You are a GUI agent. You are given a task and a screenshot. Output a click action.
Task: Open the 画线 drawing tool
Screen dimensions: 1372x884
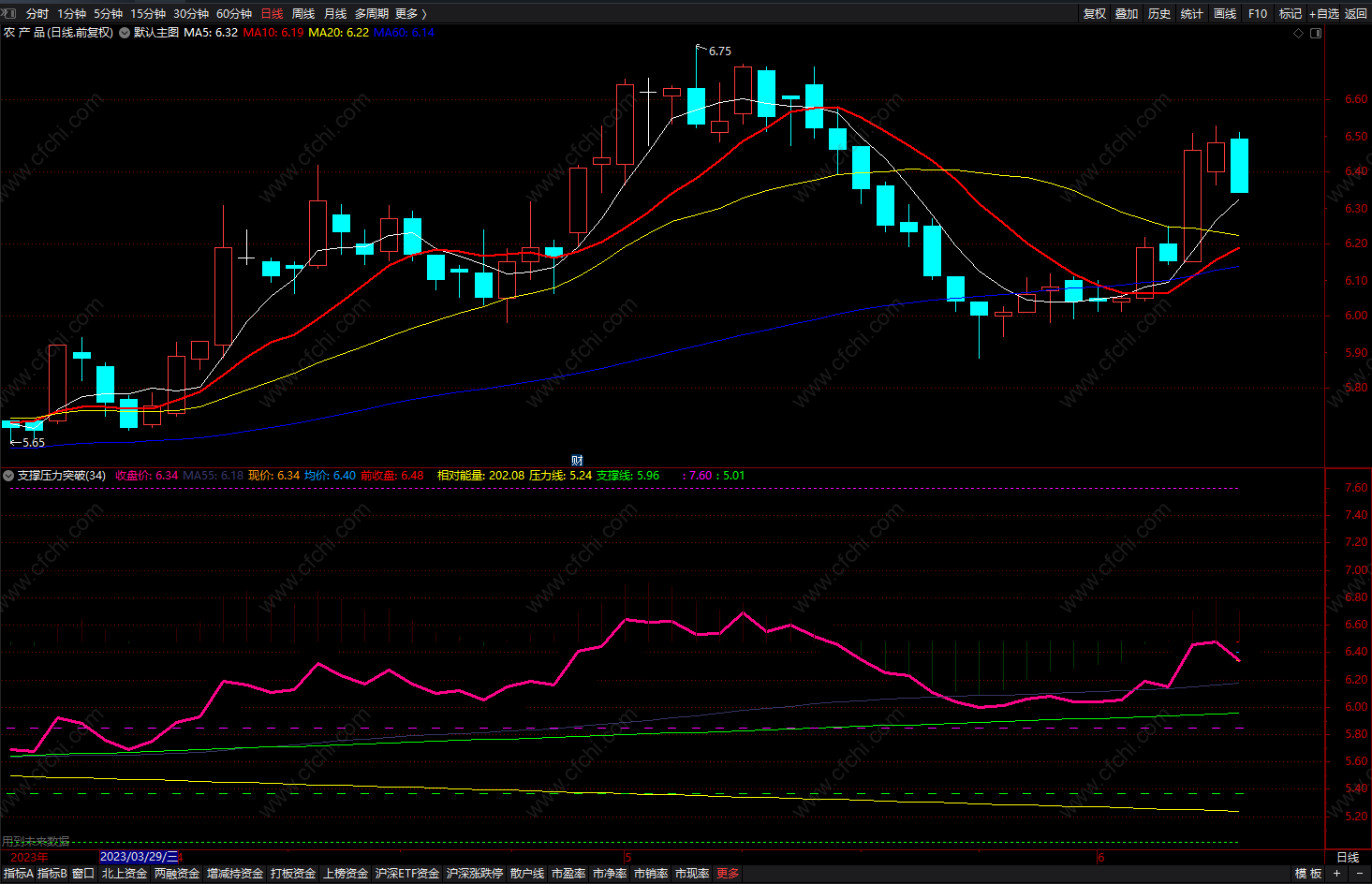point(1225,13)
